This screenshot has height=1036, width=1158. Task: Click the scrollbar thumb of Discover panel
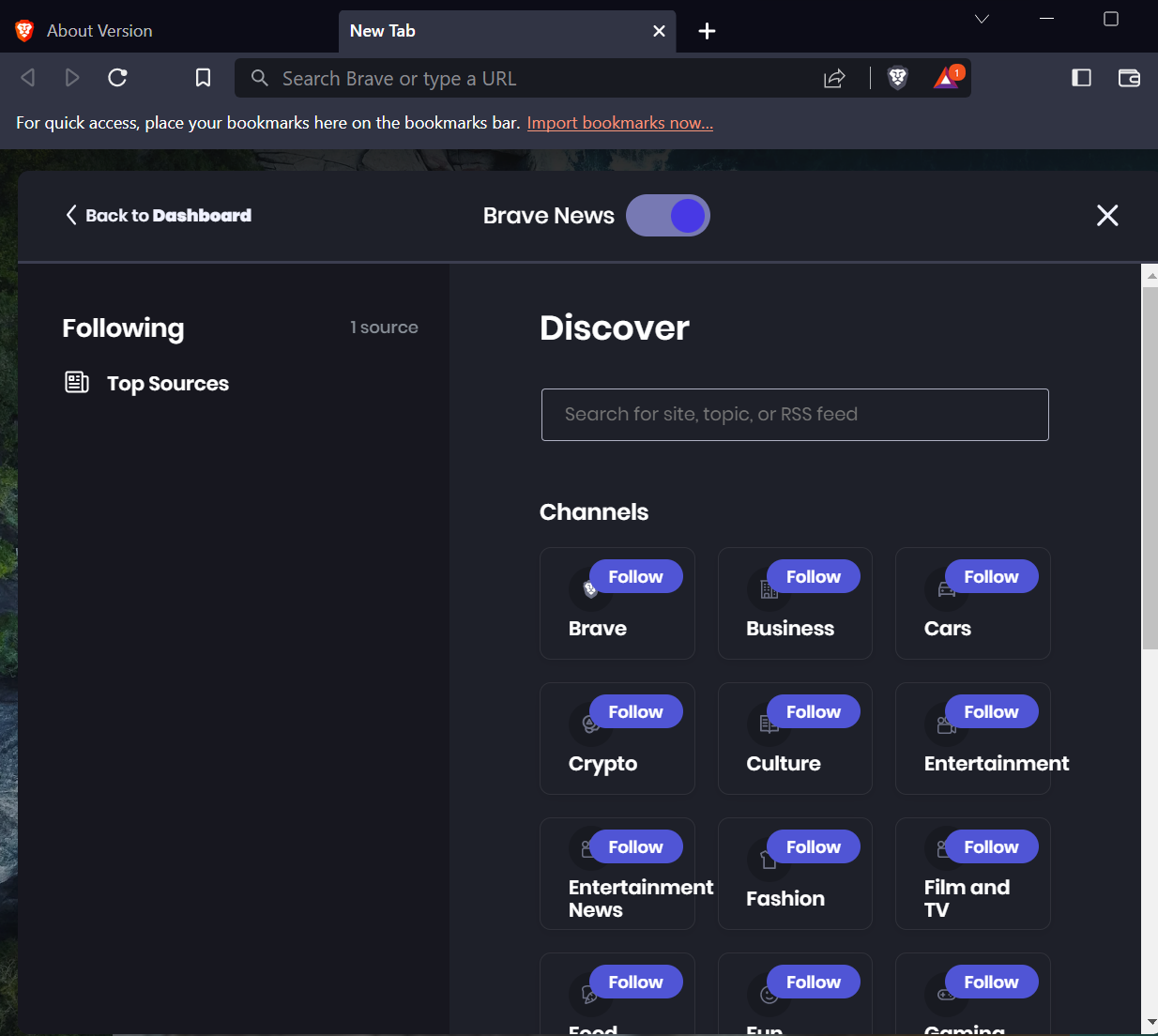point(1150,467)
